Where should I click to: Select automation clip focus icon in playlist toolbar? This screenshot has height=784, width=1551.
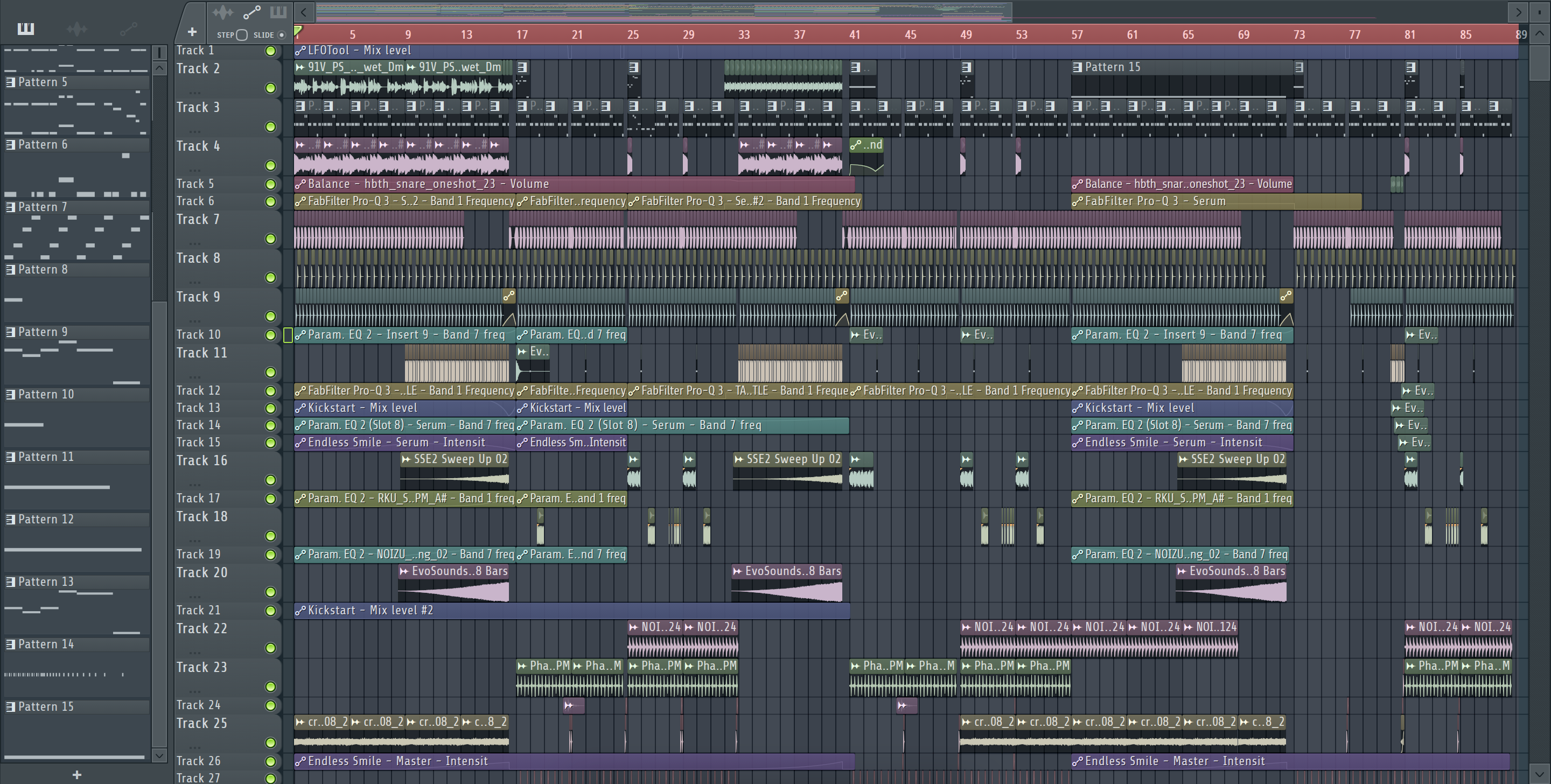pyautogui.click(x=251, y=12)
